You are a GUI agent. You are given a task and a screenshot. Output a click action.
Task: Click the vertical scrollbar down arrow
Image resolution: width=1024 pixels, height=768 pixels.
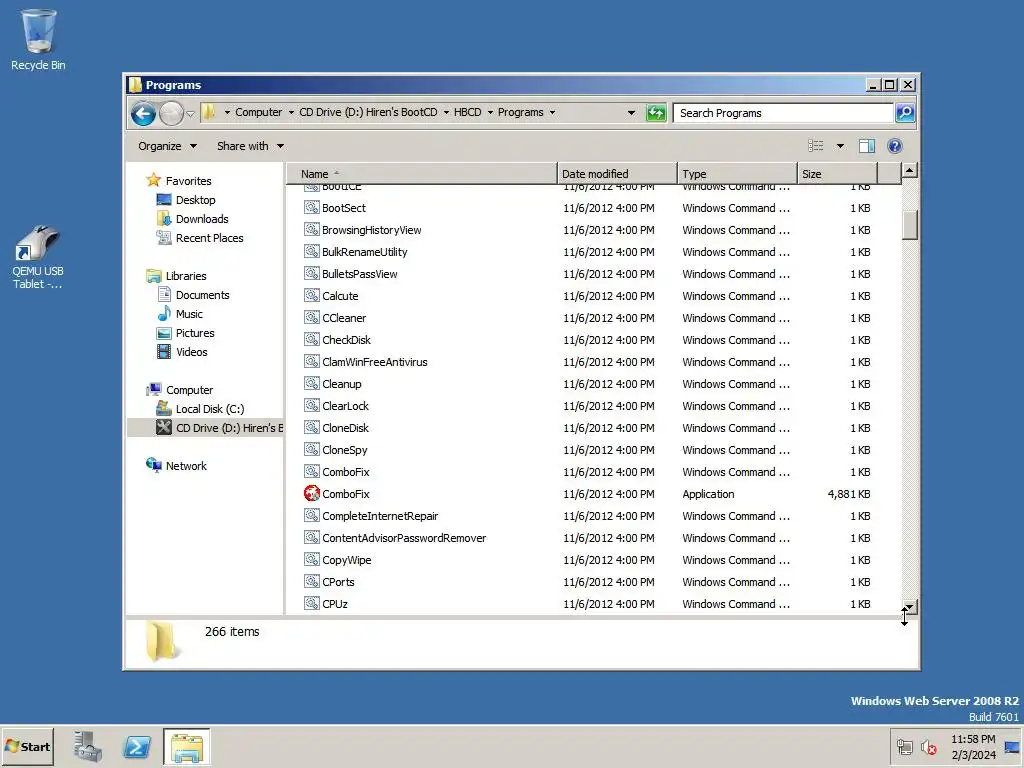910,607
